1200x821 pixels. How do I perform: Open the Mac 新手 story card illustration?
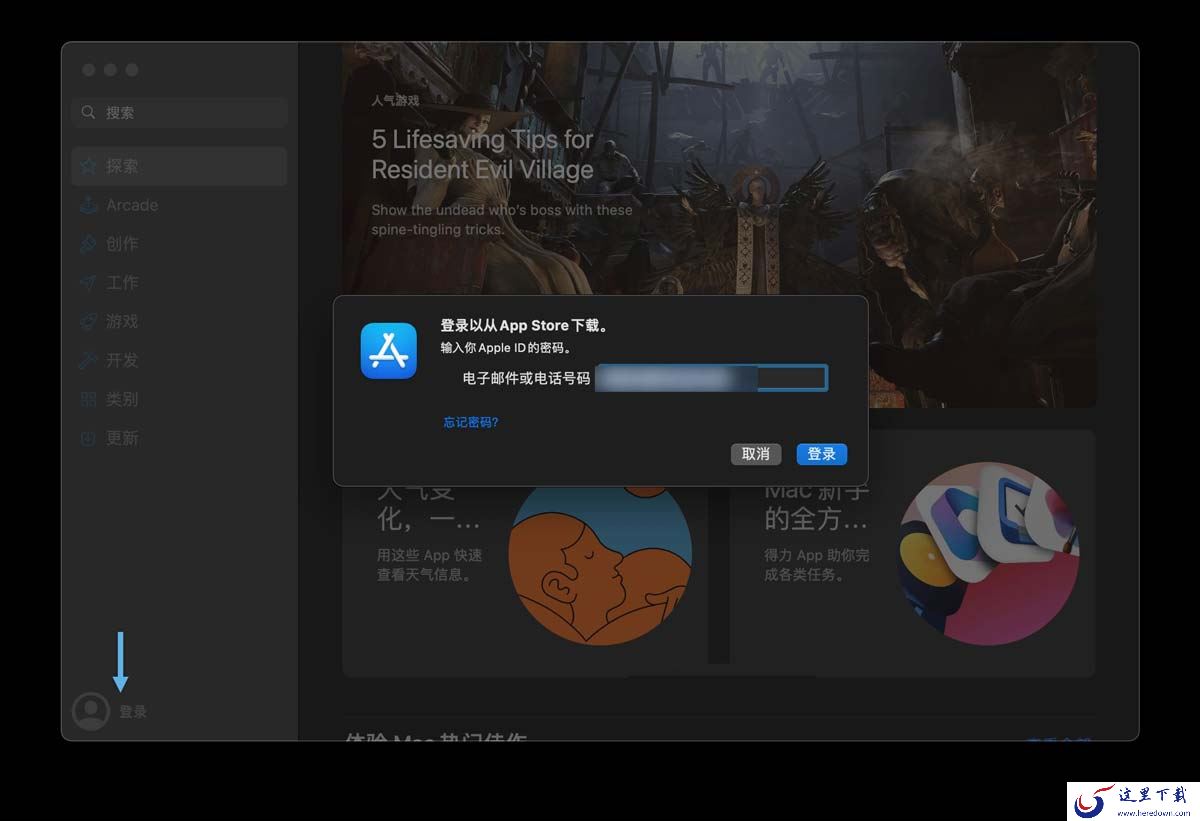988,553
